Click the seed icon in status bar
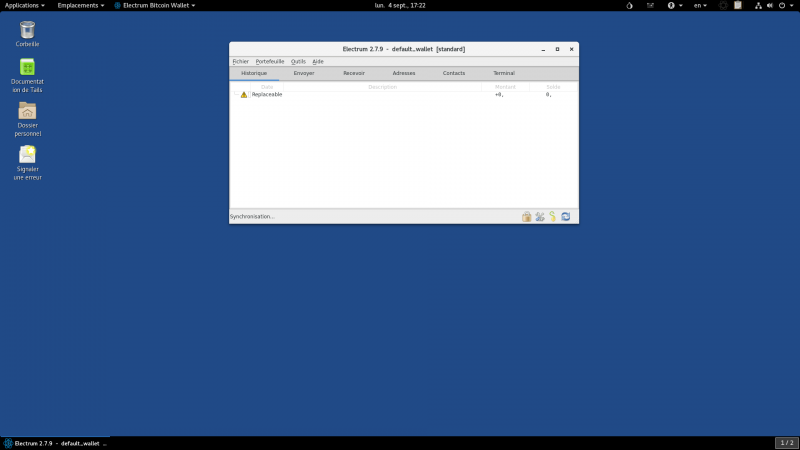Screen dimensions: 800x450 point(552,216)
